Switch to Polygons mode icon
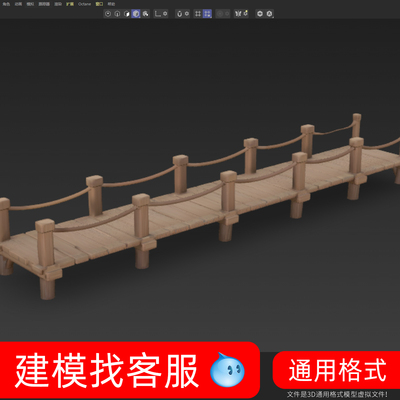This screenshot has width=400, height=400. click(x=127, y=14)
